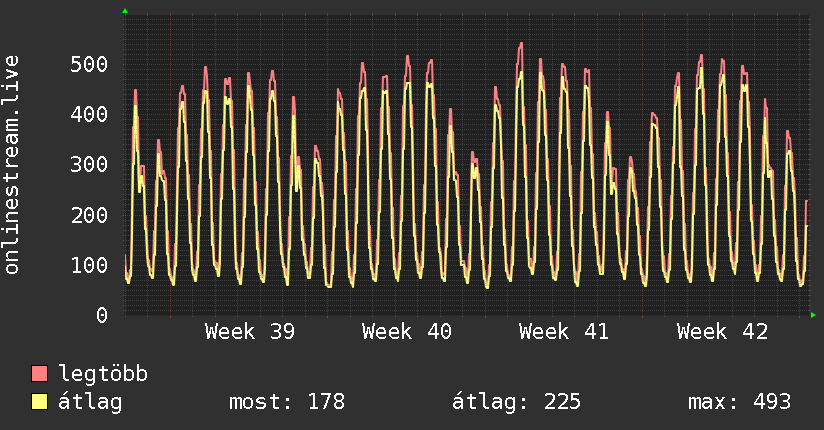Click the 'onlinestream.live' vertical axis title
Screen dimensions: 824x430
point(12,165)
